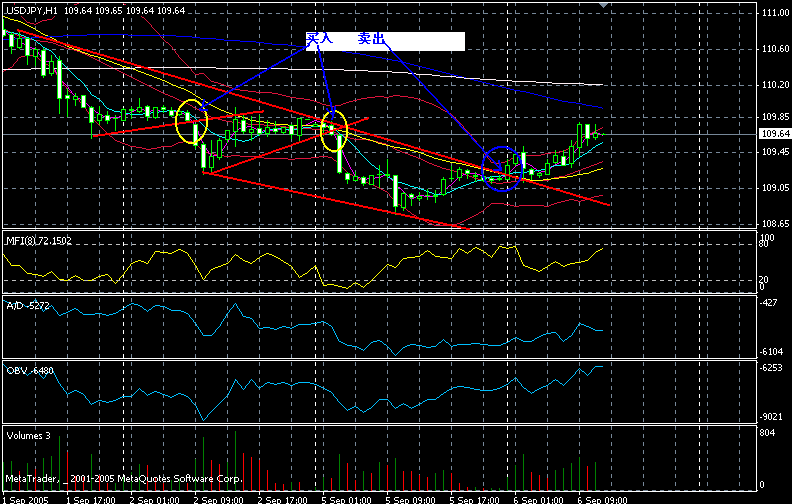Click the 5 Sep 17:00 time label
Viewport: 792px width, 504px height.
coord(475,500)
